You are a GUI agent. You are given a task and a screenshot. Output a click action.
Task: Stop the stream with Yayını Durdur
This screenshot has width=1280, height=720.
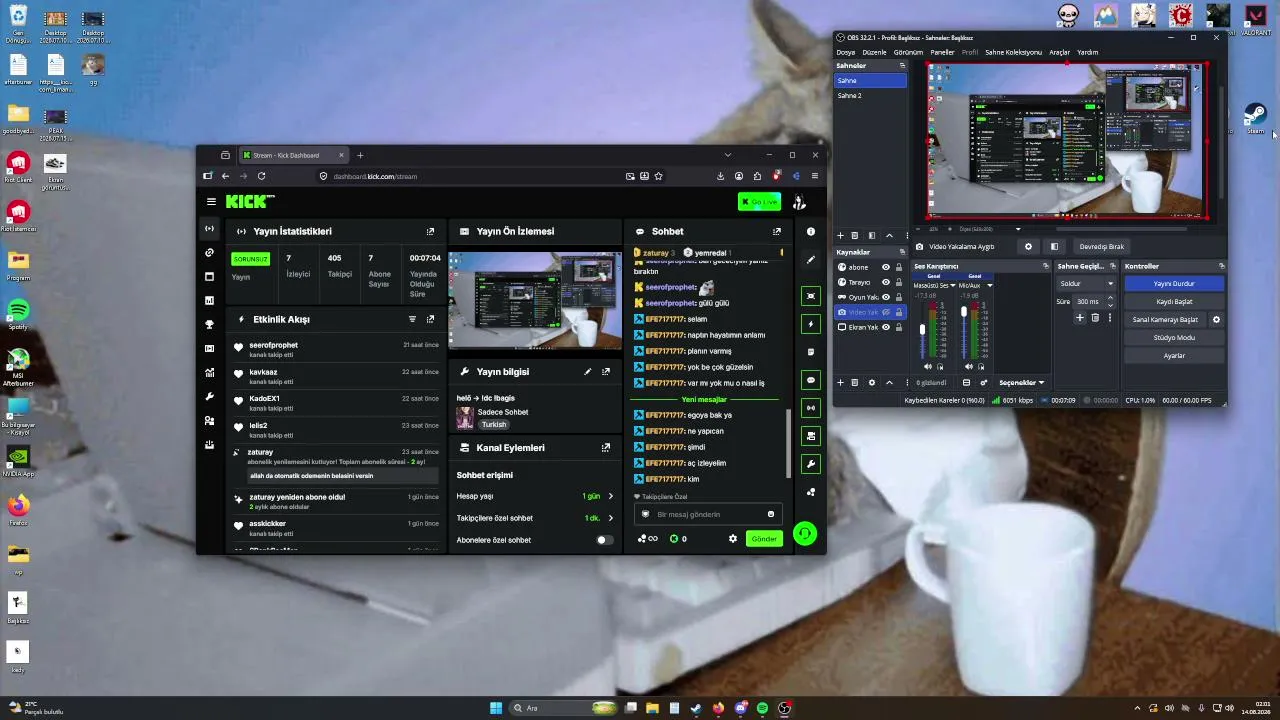pos(1174,284)
